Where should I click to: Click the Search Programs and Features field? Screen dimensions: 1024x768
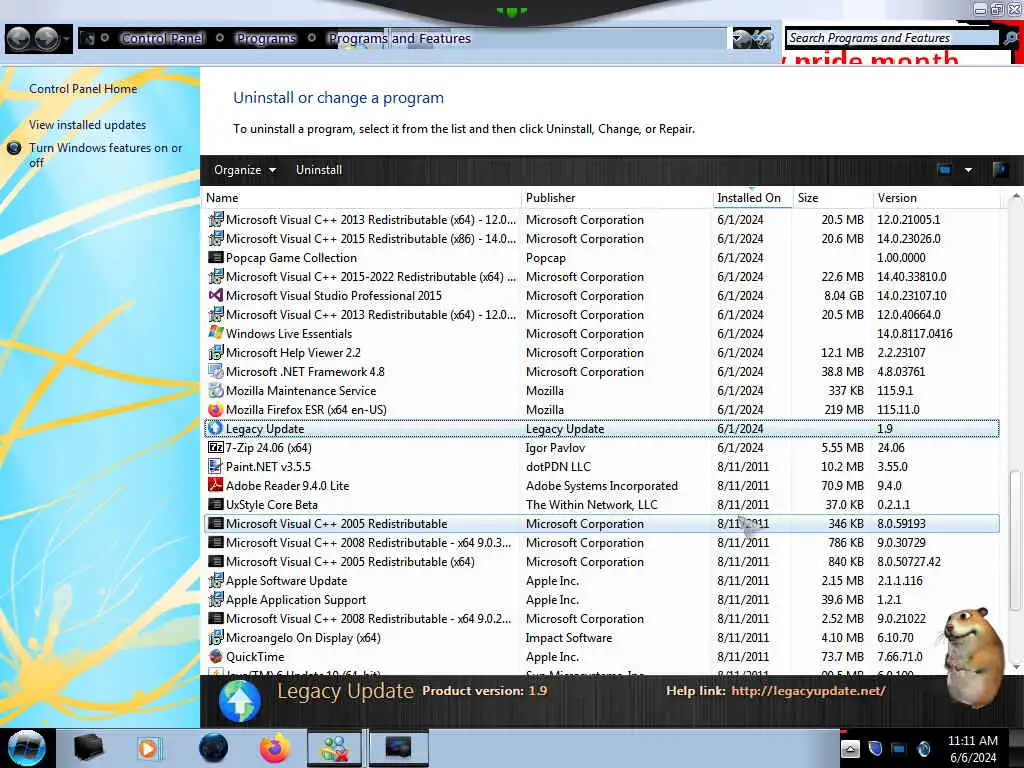click(x=892, y=38)
